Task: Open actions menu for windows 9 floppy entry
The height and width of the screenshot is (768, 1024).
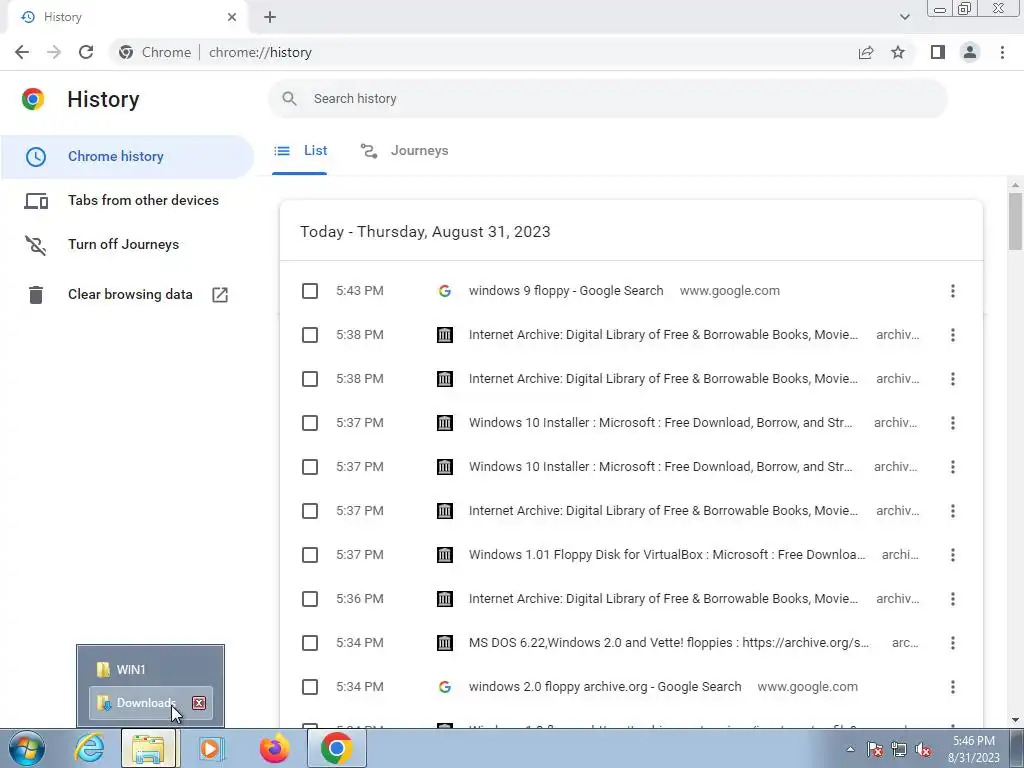Action: coord(953,291)
